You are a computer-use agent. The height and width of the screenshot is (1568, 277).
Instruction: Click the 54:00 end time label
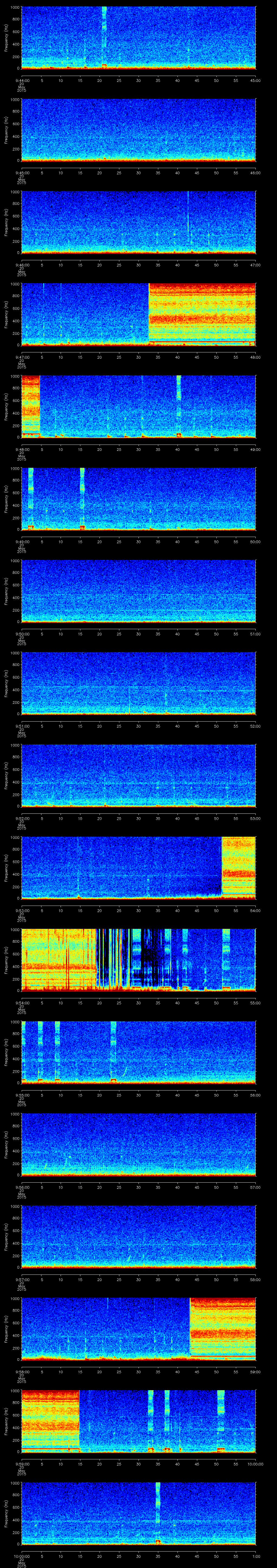coord(256,910)
